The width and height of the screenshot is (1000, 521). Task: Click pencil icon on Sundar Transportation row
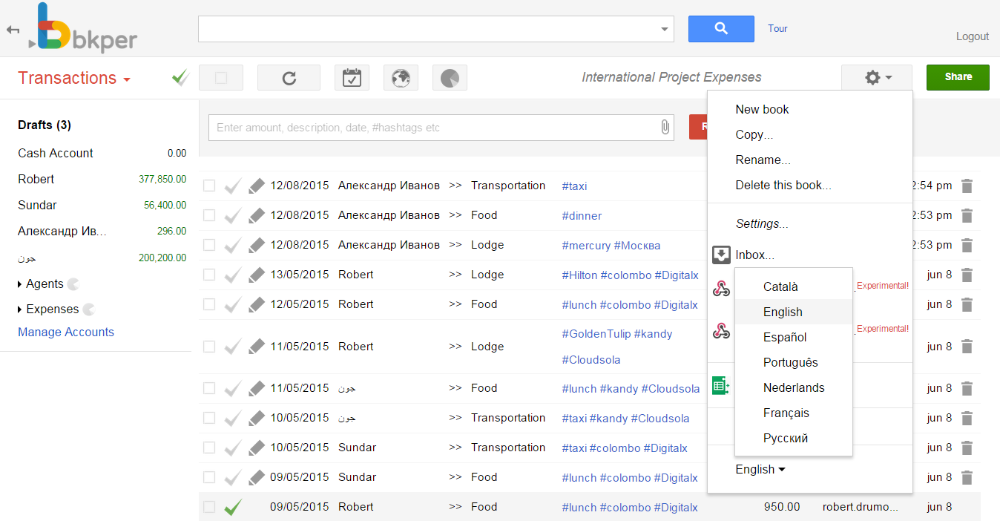click(x=256, y=448)
